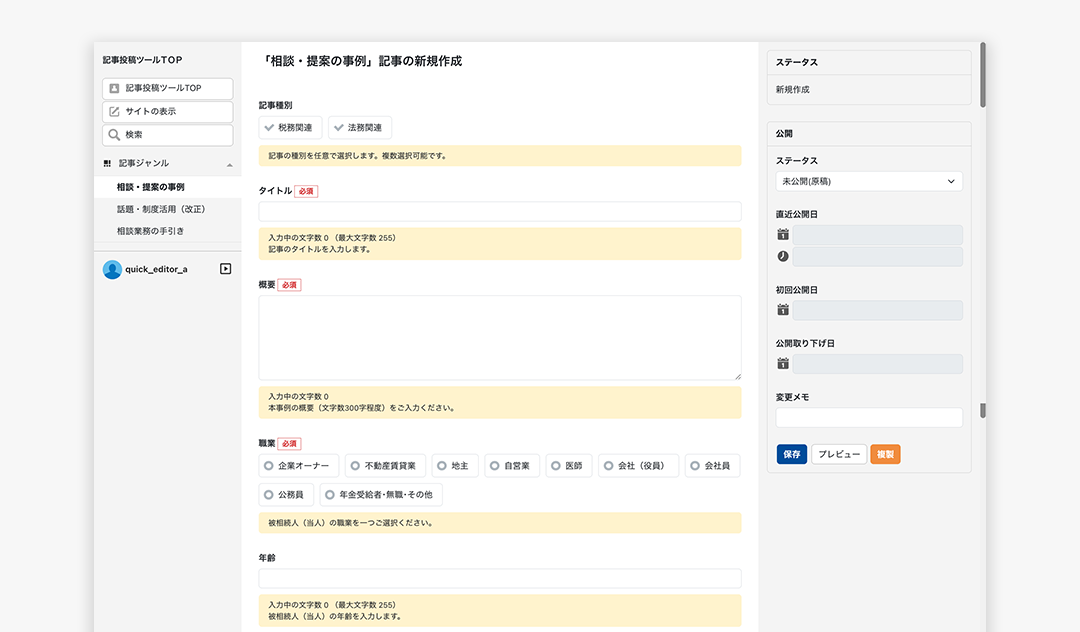Image resolution: width=1080 pixels, height=632 pixels.
Task: Open the ステータス dropdown showing 未公開（原稿）
Action: pos(869,181)
